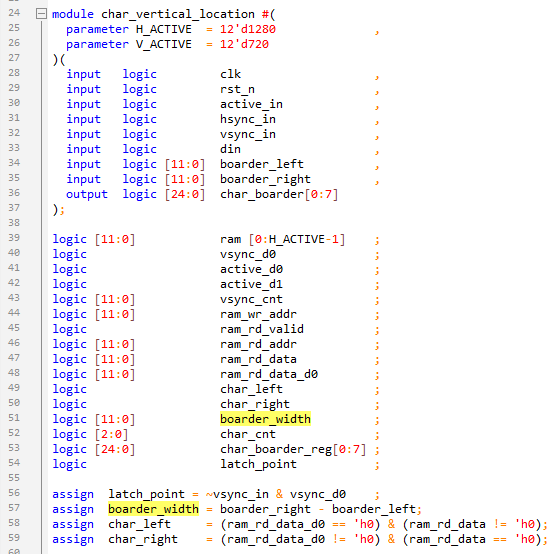Click the value 12'd1280
This screenshot has width=557, height=554.
248,29
